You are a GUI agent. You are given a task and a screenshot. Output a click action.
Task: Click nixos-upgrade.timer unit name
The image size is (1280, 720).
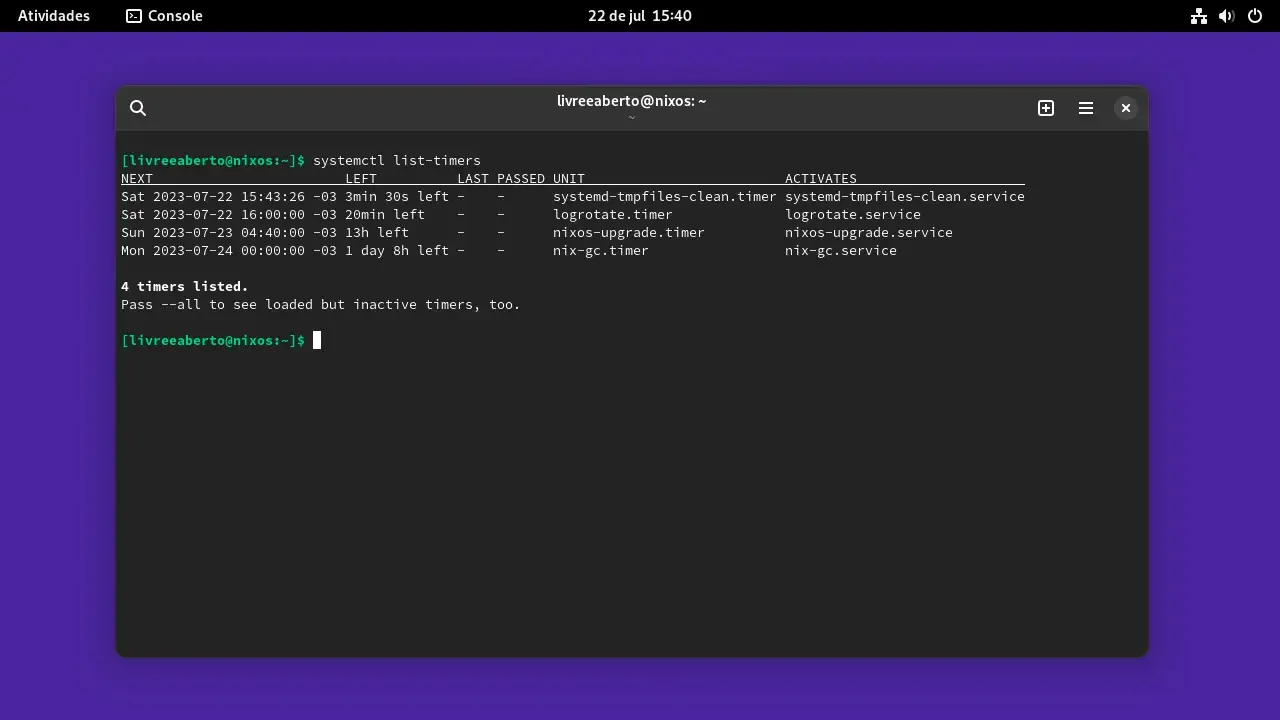629,233
